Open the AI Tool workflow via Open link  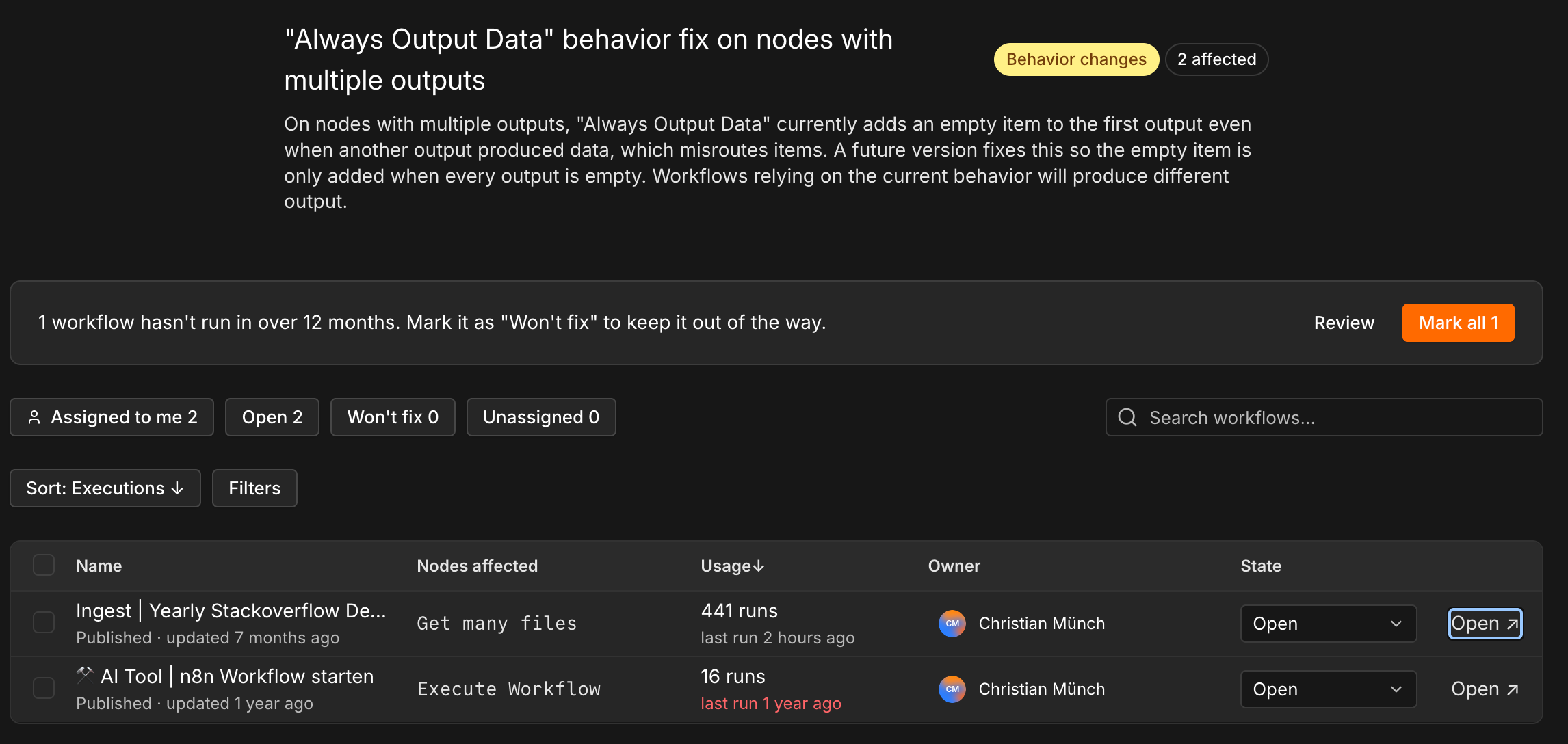pyautogui.click(x=1485, y=689)
